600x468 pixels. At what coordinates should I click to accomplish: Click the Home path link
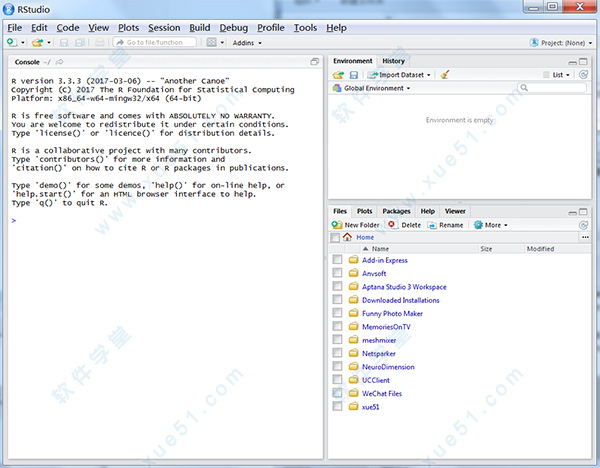click(x=365, y=237)
